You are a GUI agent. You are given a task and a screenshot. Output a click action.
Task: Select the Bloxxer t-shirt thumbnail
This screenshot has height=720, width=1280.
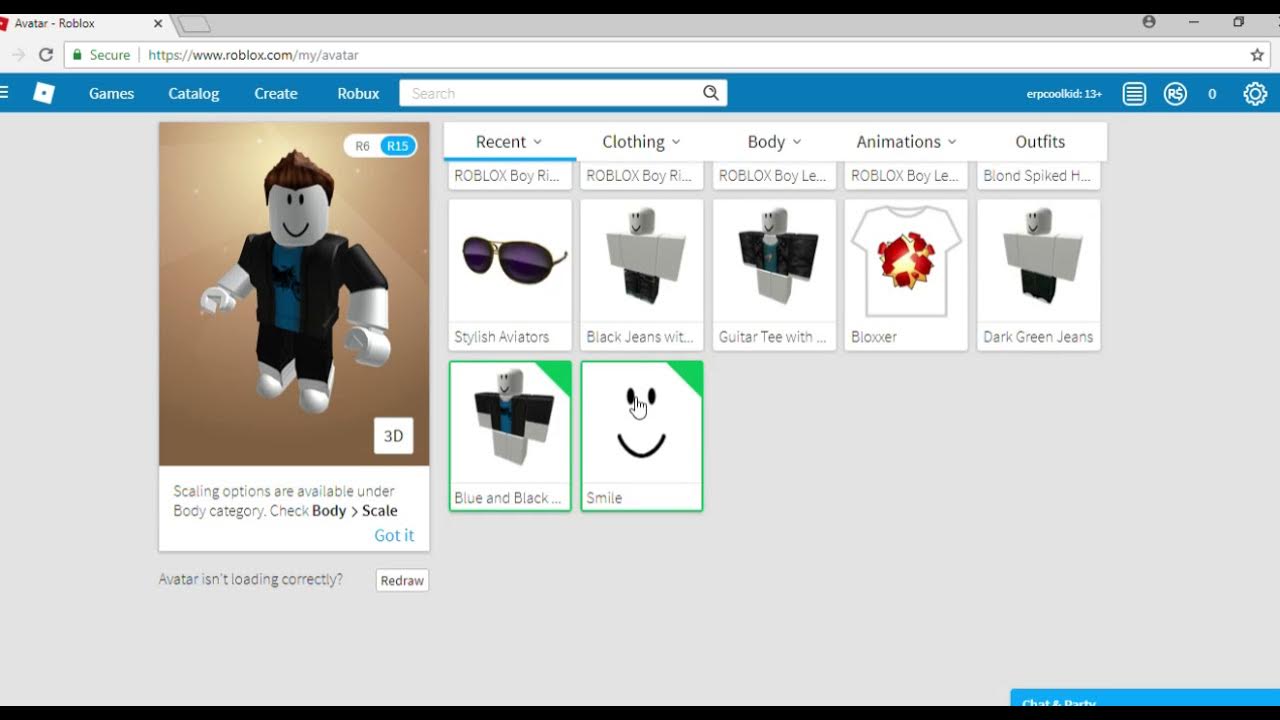tap(906, 262)
